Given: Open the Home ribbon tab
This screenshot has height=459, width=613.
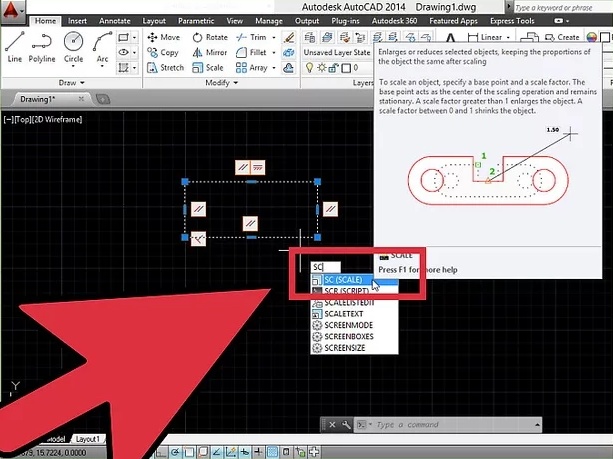Looking at the screenshot, I should click(45, 21).
